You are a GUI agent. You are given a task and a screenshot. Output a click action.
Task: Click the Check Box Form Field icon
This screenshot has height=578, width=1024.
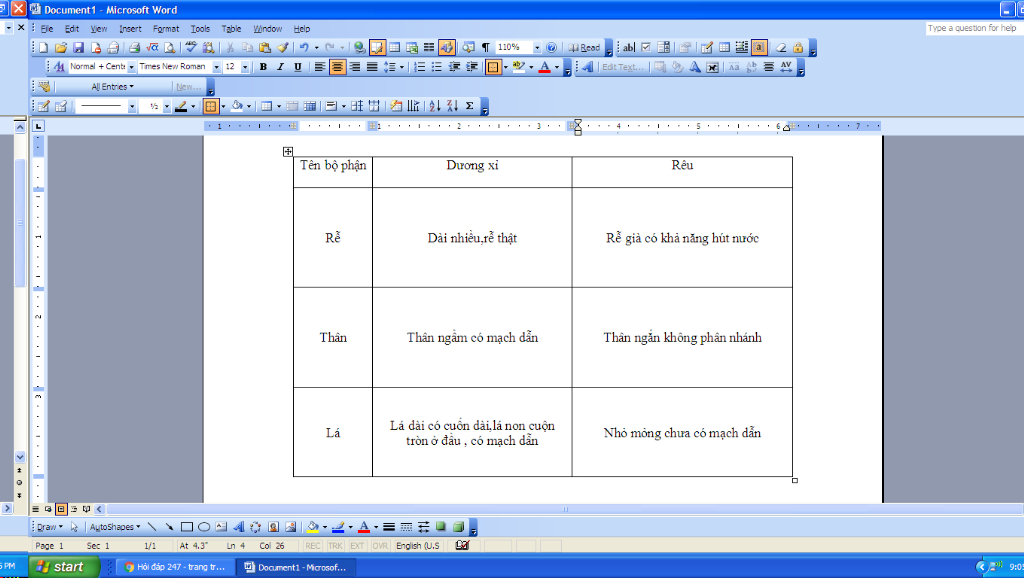645,47
